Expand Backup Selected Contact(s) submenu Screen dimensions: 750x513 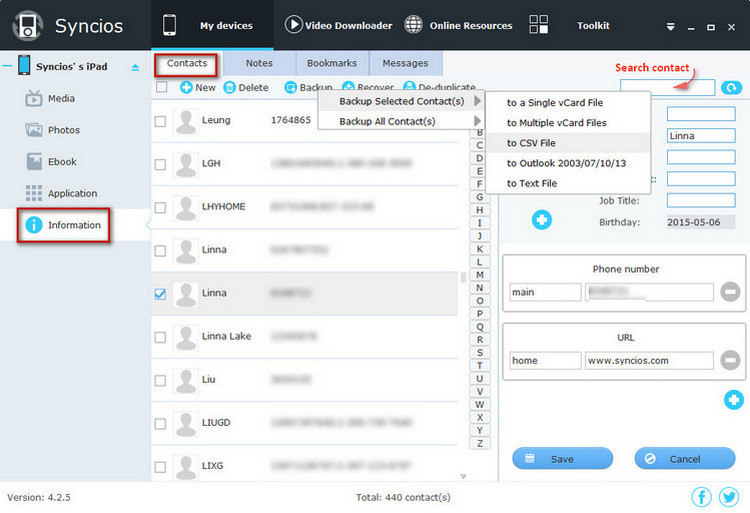401,101
